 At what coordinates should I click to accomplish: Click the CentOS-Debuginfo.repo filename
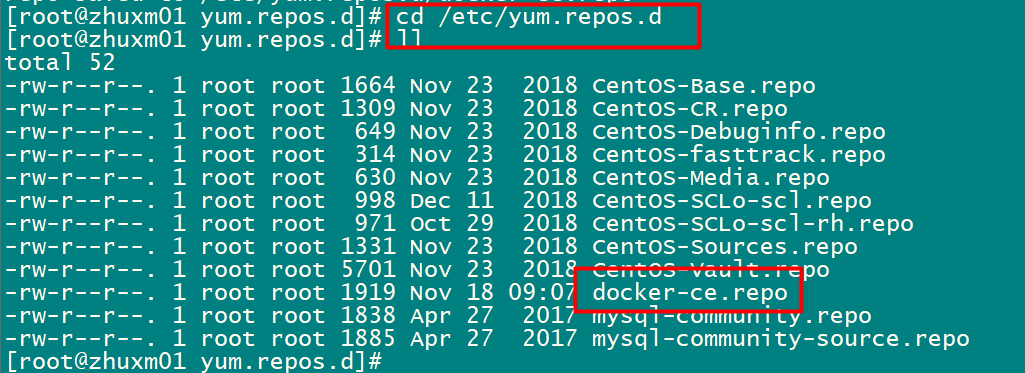point(739,132)
